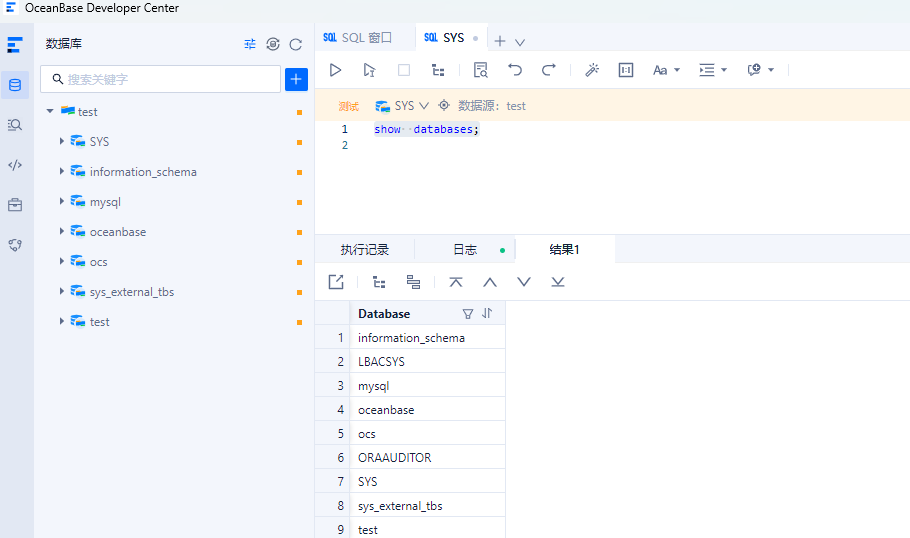Viewport: 910px width, 538px height.
Task: Click the datasource target icon
Action: 444,105
